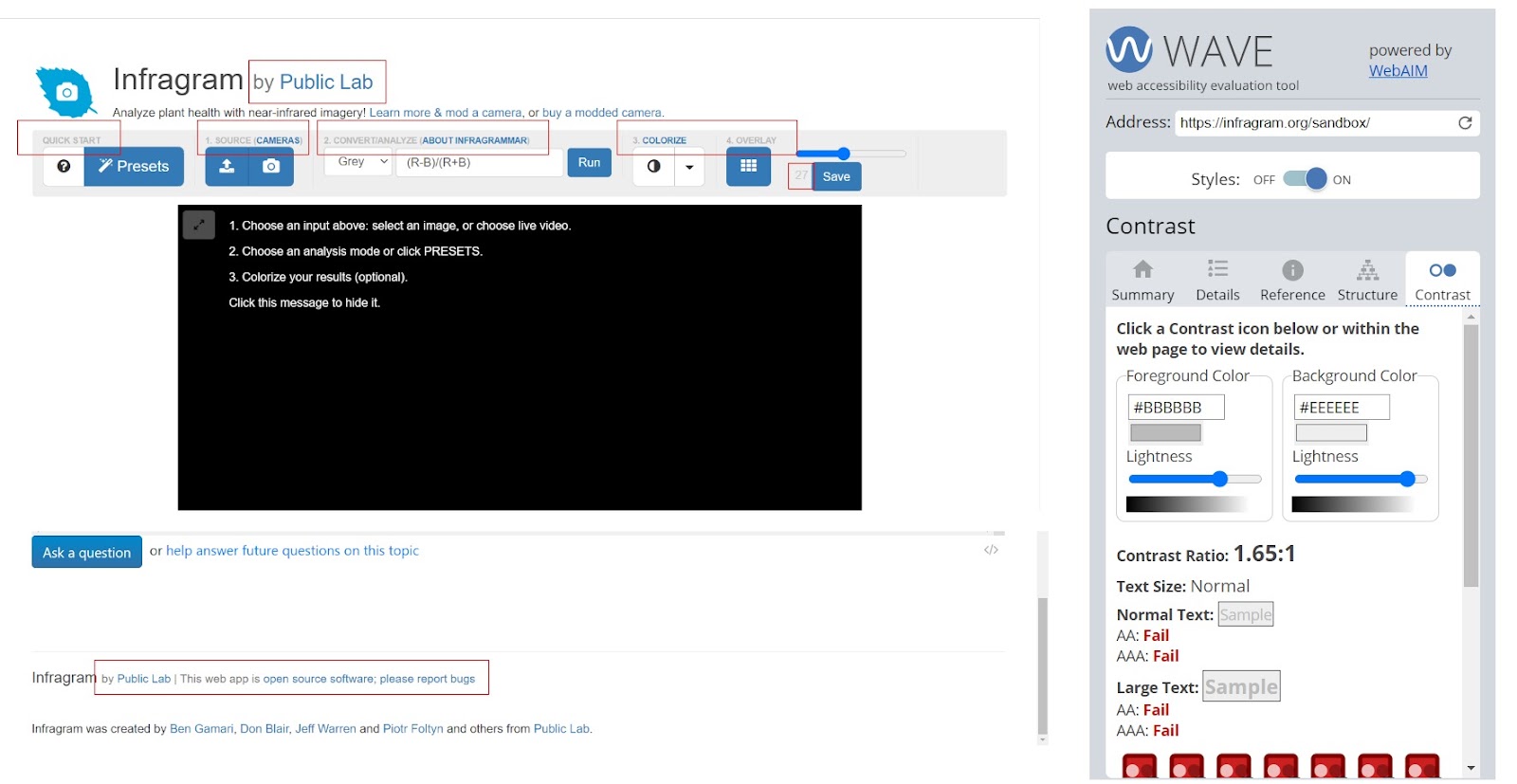Open the CAMERAS link in the Source label
This screenshot has width=1517, height=784.
point(278,140)
